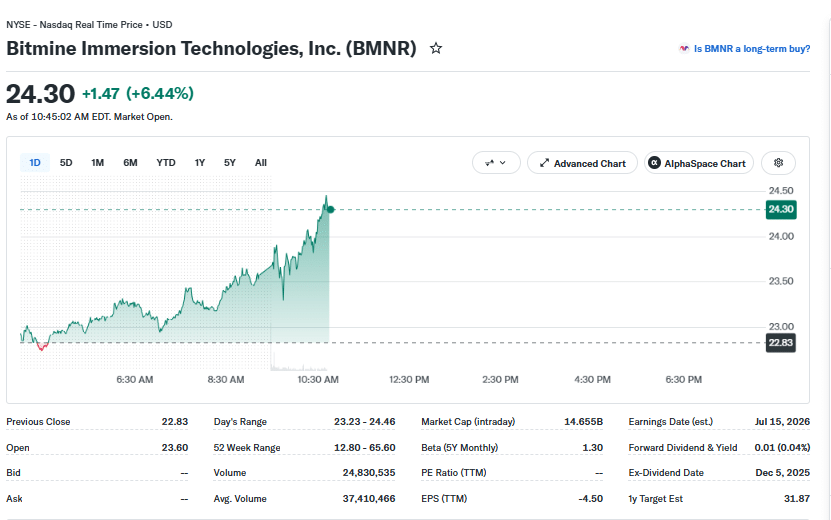This screenshot has height=520, width=831.
Task: Click the Open value 23.60
Action: (x=175, y=447)
